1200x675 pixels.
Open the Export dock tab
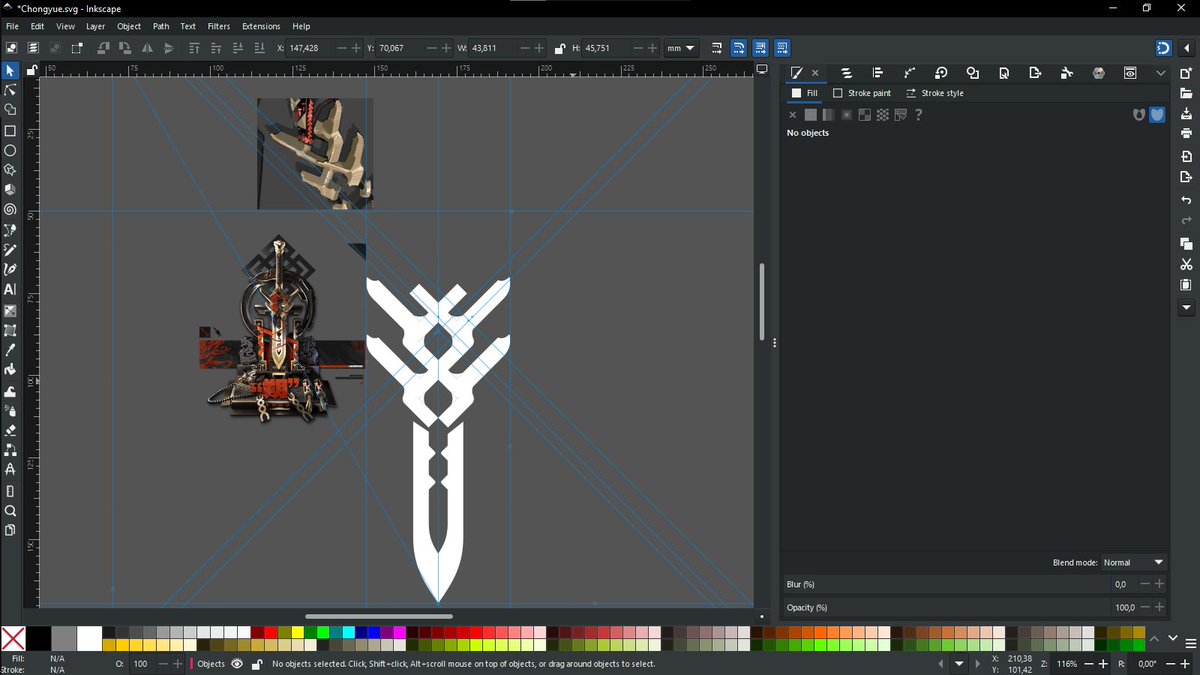[x=1035, y=73]
